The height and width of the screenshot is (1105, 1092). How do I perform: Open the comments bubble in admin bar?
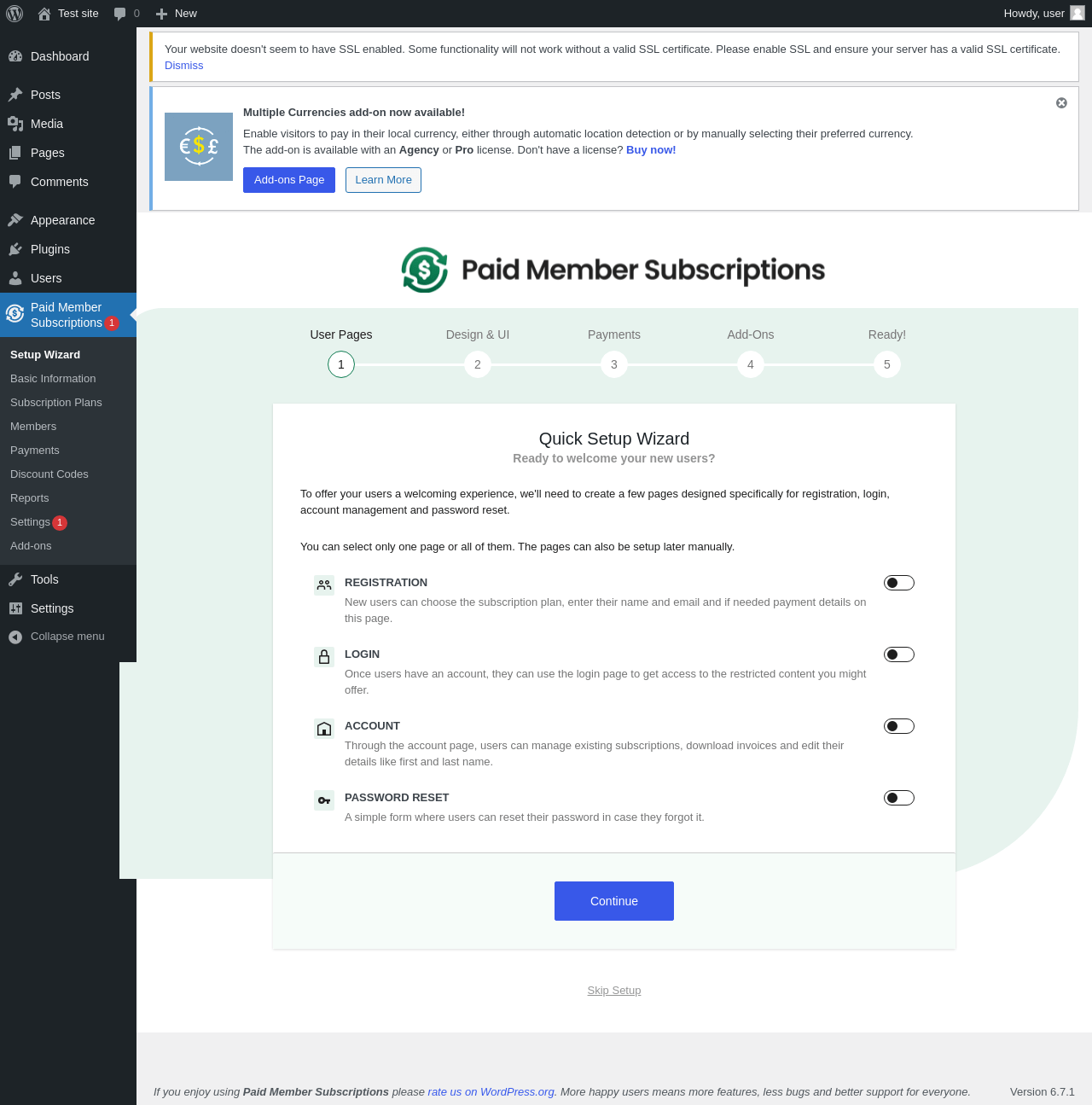click(120, 14)
